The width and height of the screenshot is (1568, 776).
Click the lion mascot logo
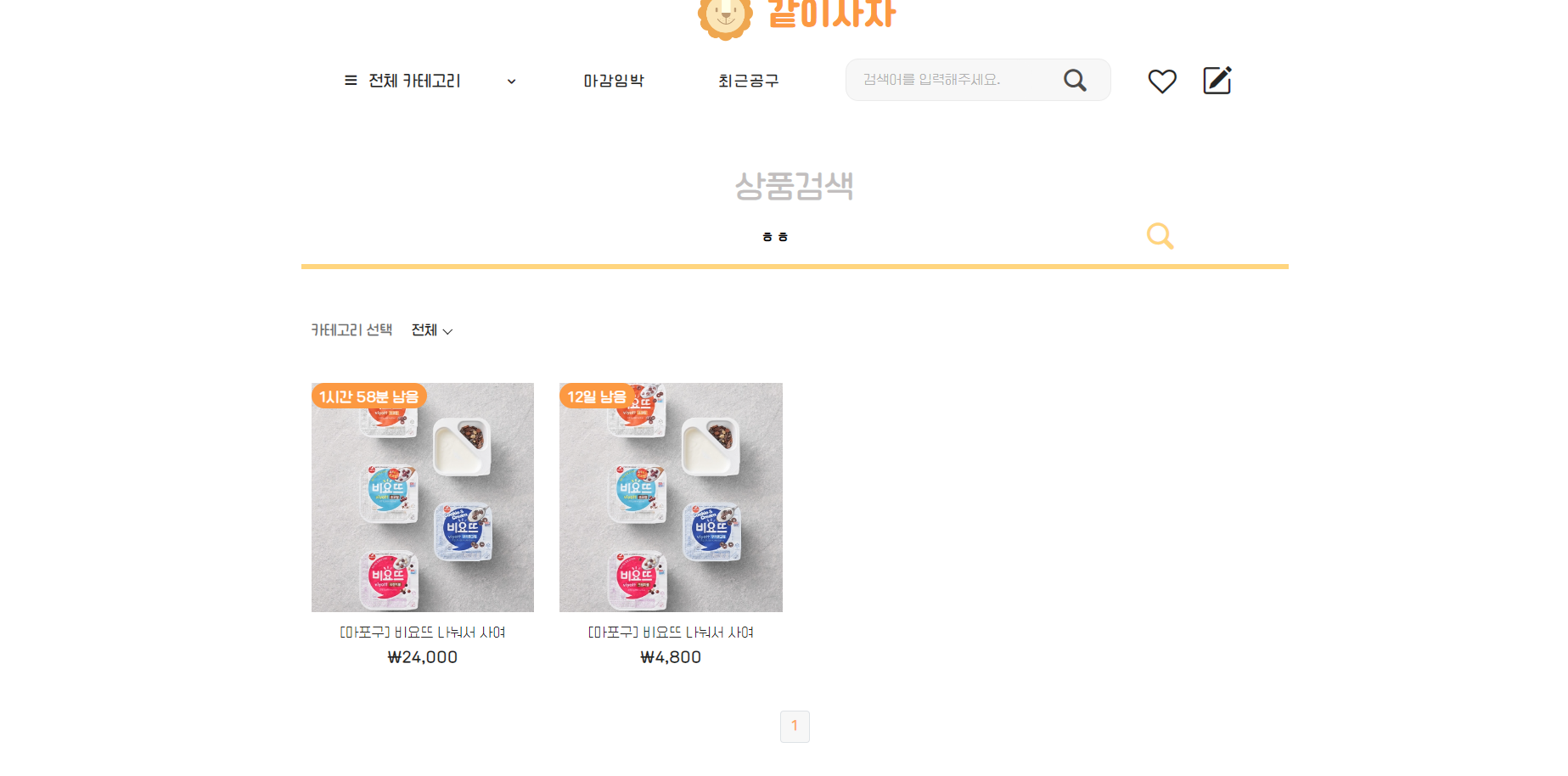725,17
